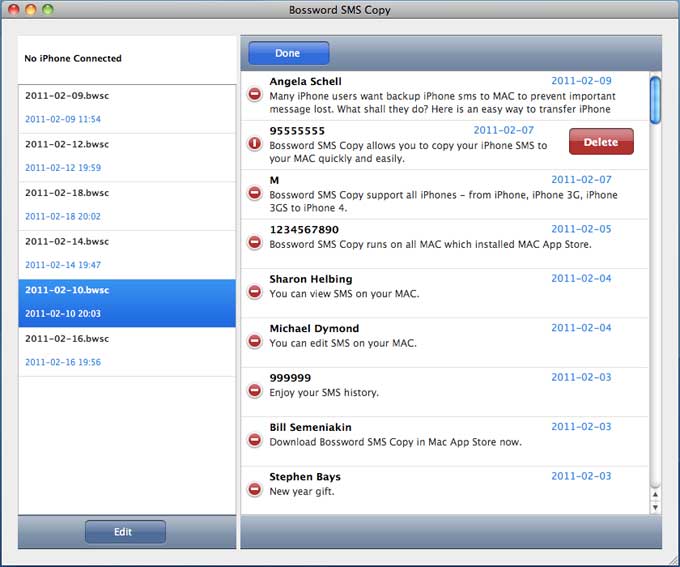Screen dimensions: 680x567
Task: Confirm with the red Delete button
Action: (x=601, y=141)
